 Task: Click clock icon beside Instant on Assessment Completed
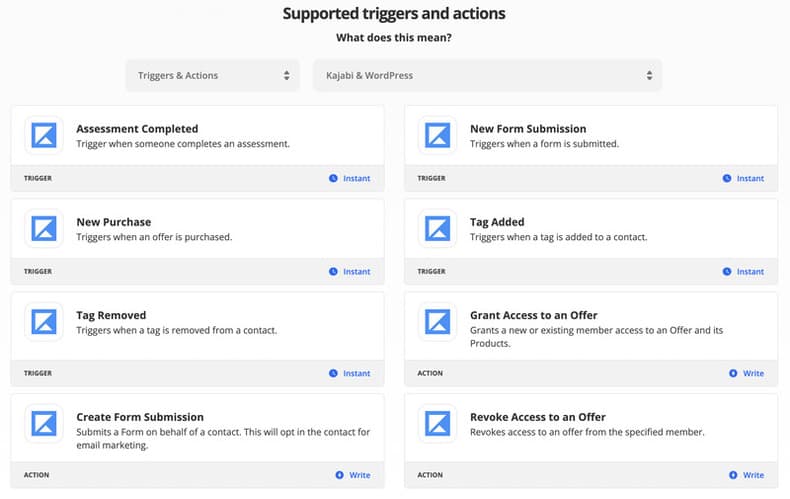click(333, 178)
